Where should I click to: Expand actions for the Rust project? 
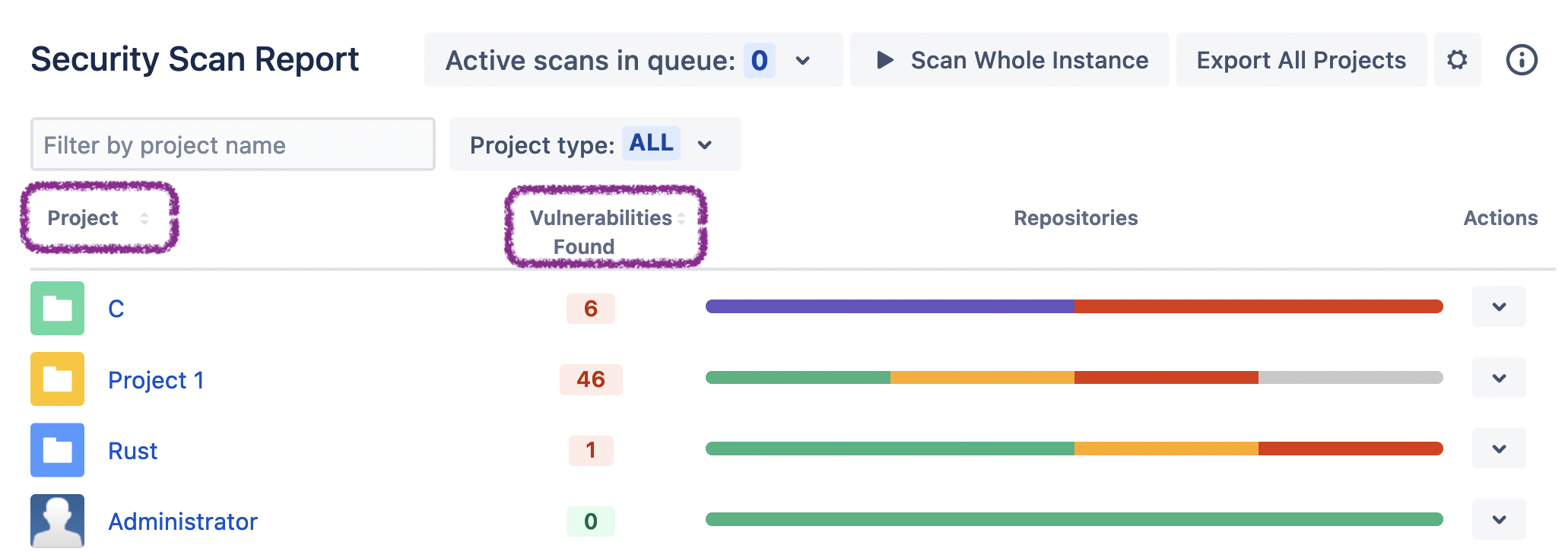pyautogui.click(x=1499, y=449)
